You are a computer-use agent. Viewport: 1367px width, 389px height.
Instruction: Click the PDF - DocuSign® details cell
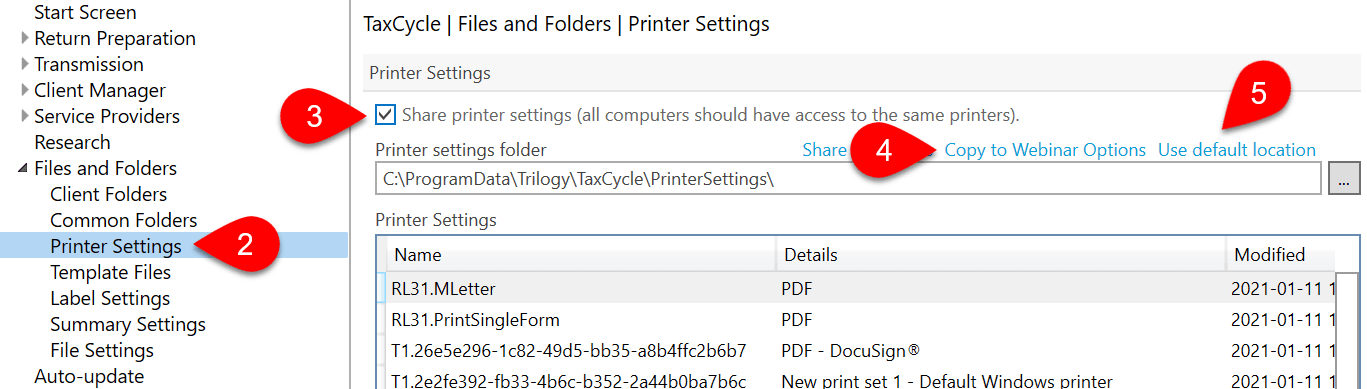pos(850,350)
